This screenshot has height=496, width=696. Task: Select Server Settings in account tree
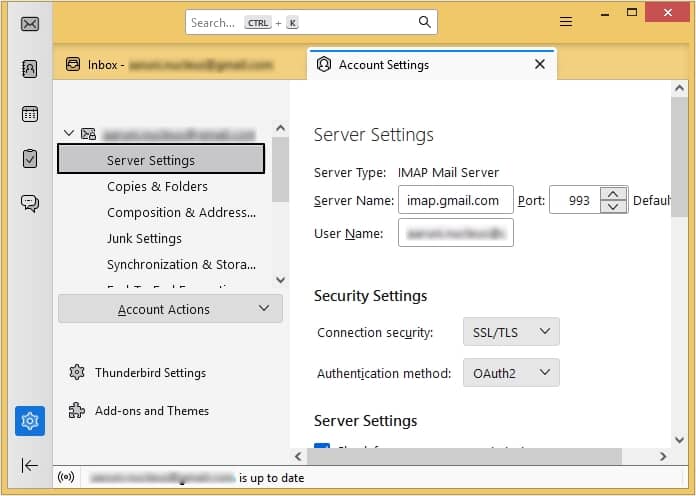pyautogui.click(x=161, y=159)
